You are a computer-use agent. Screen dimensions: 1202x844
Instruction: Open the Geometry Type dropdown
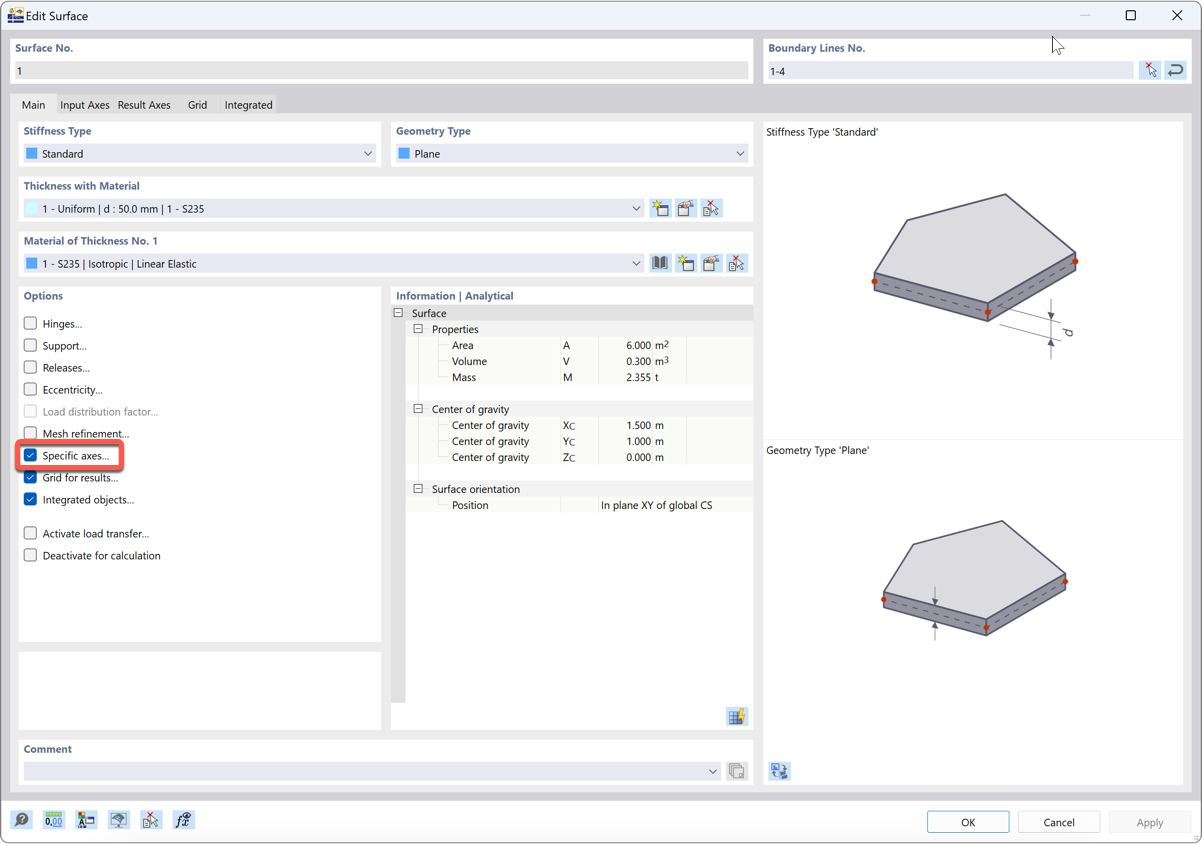pyautogui.click(x=572, y=154)
